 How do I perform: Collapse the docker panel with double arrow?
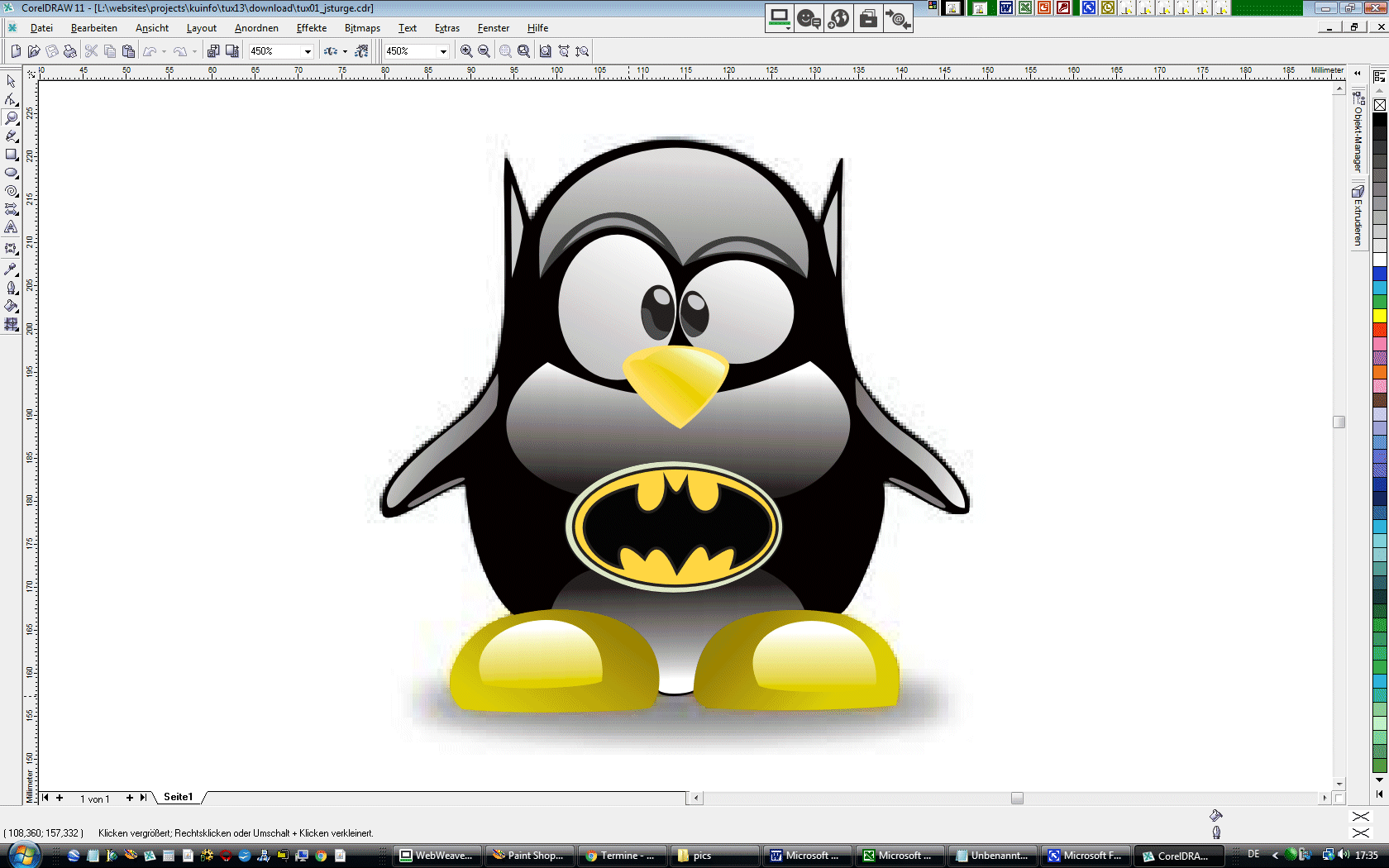[x=1358, y=74]
